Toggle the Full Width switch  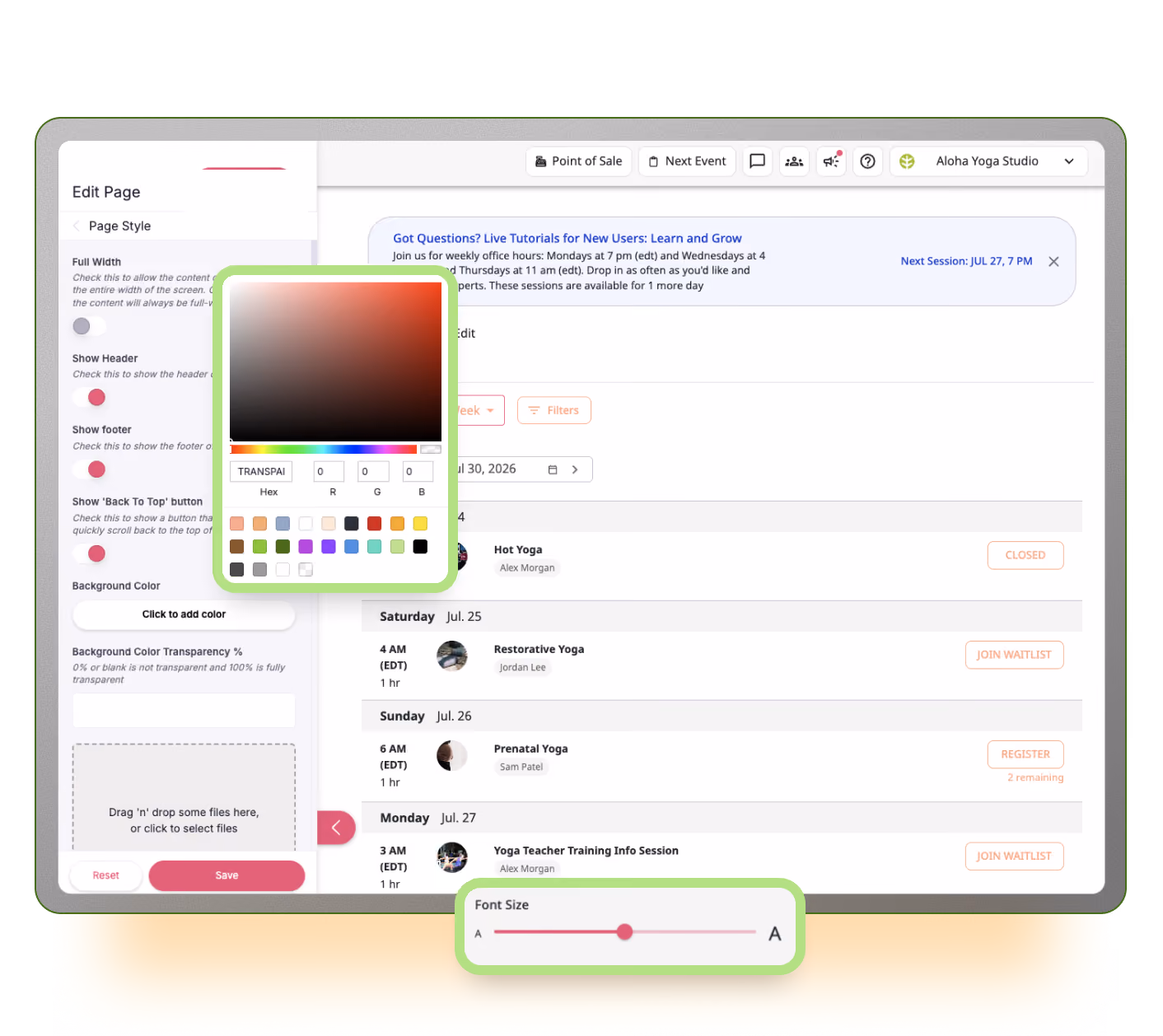(89, 326)
